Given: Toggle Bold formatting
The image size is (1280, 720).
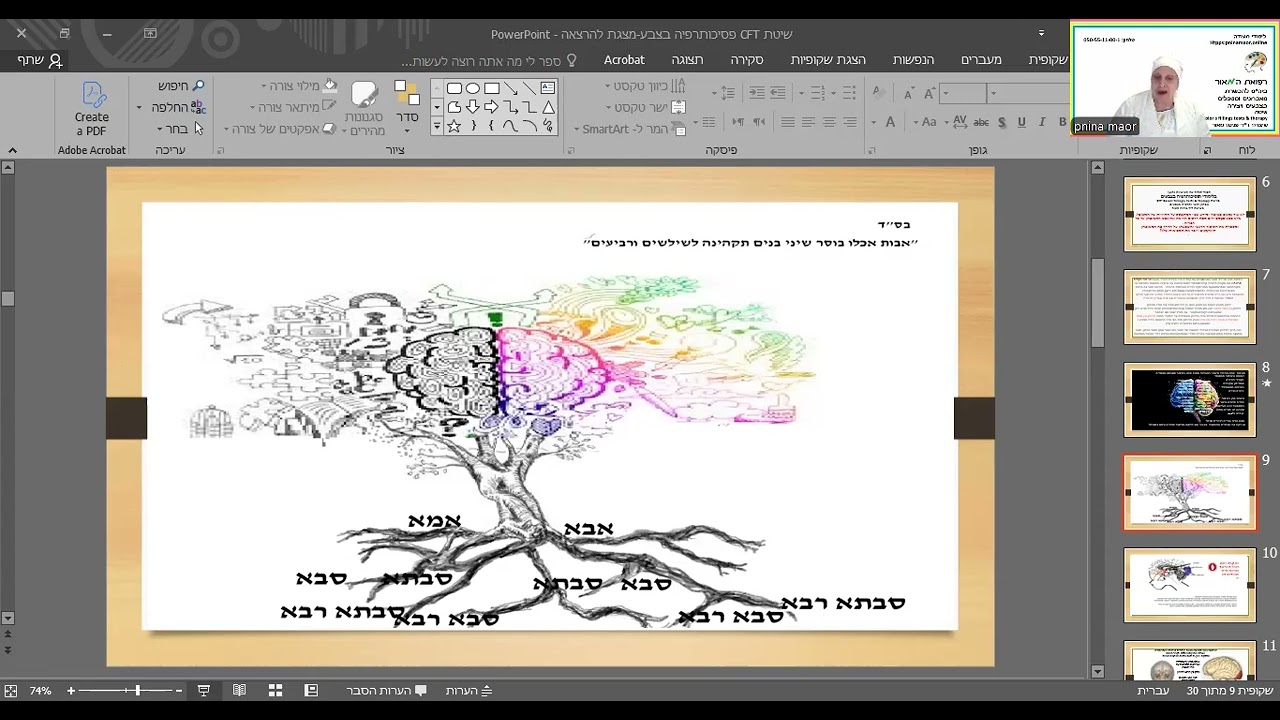Looking at the screenshot, I should click(1061, 122).
